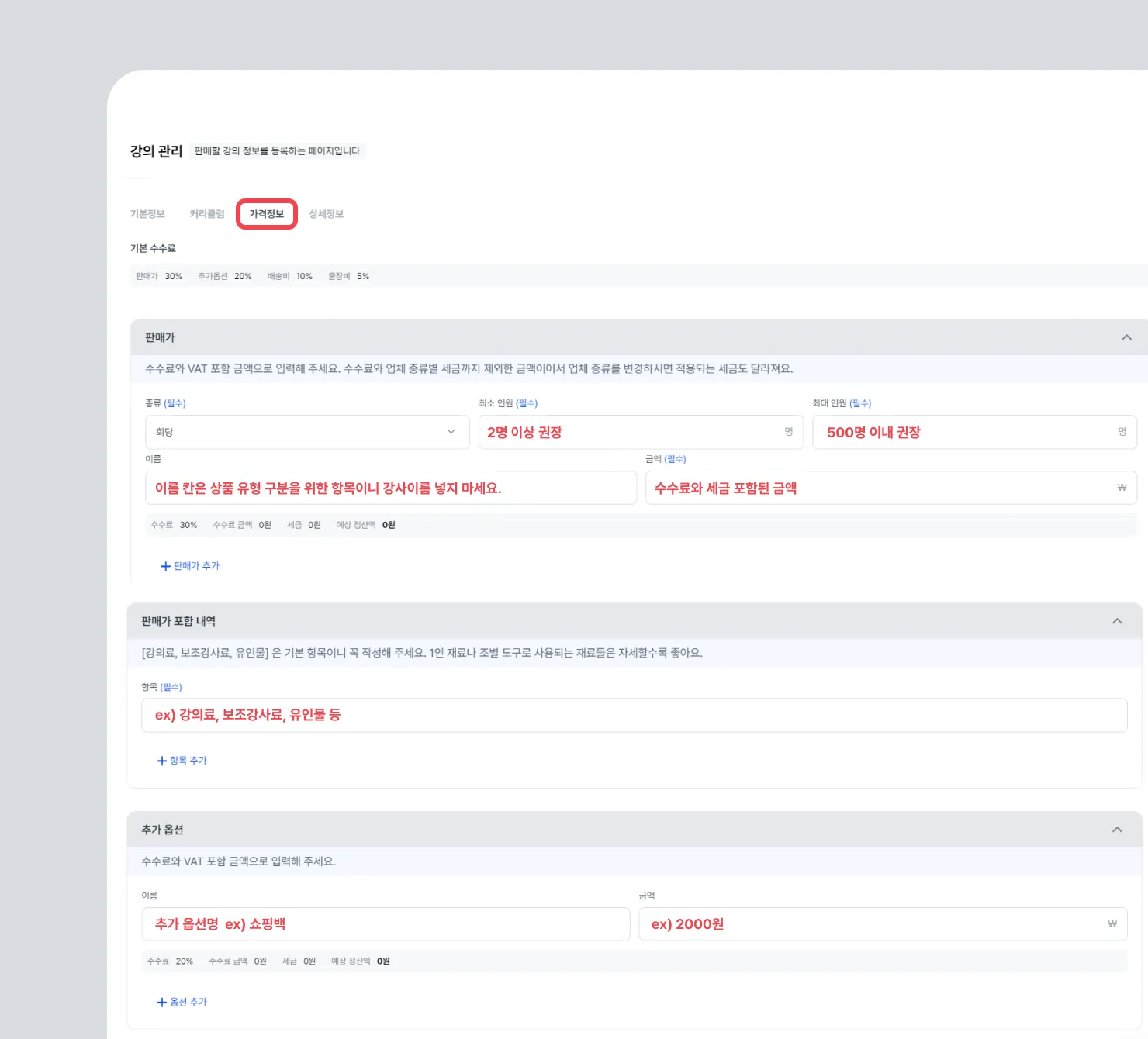The width and height of the screenshot is (1148, 1039).
Task: Click the 최대 인원 input field
Action: (974, 432)
